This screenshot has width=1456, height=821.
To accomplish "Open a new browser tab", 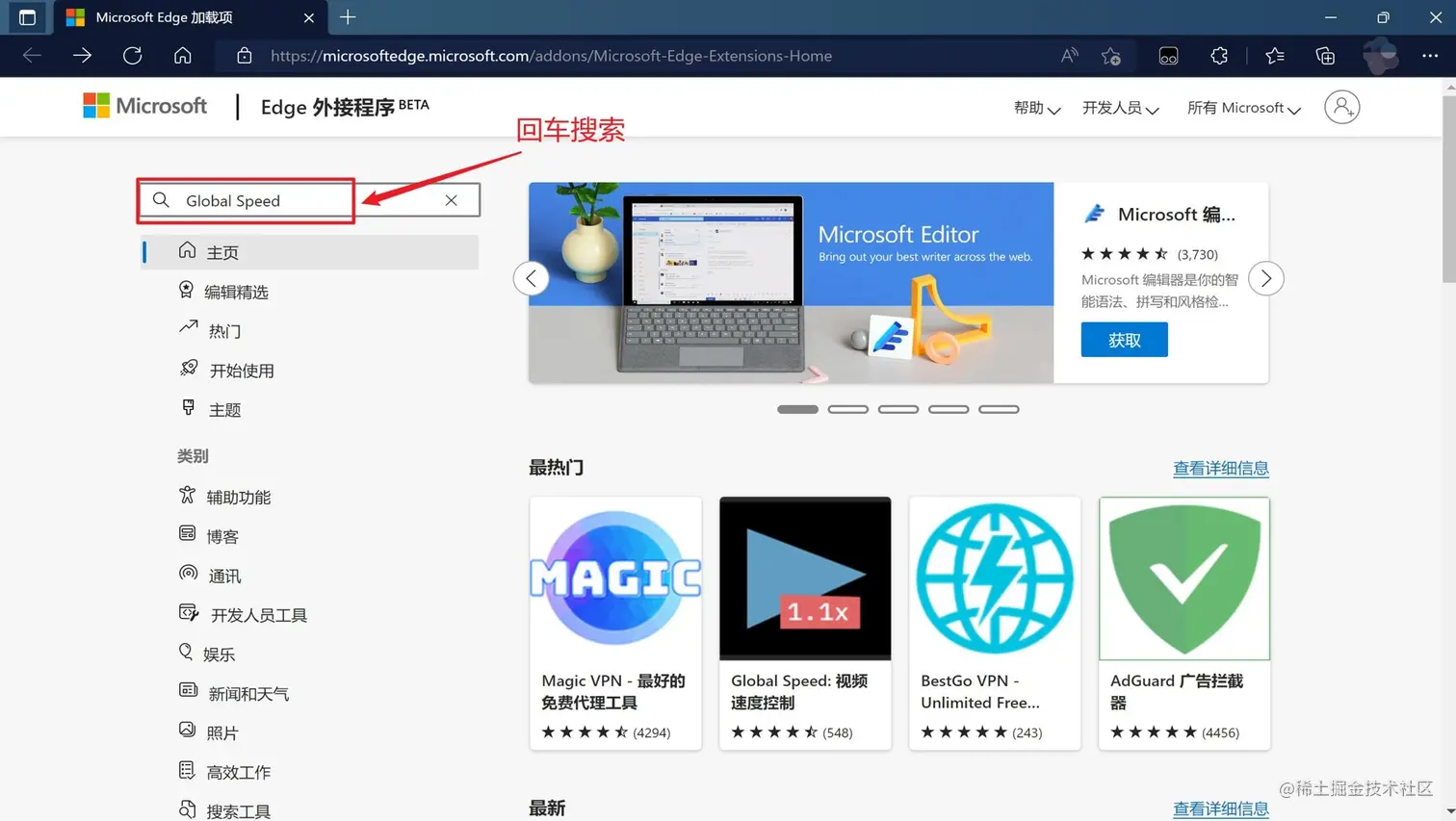I will 347,16.
